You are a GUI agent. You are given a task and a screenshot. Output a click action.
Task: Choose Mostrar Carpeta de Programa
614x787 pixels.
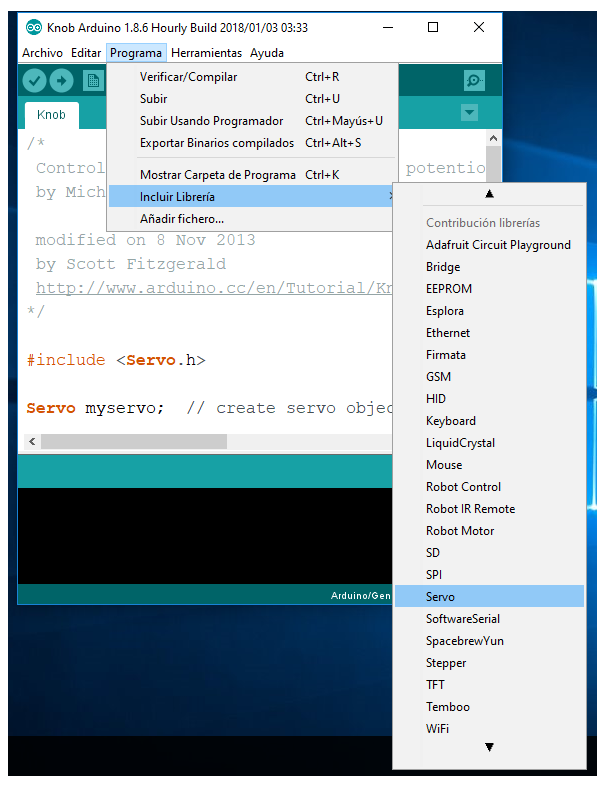pyautogui.click(x=253, y=175)
